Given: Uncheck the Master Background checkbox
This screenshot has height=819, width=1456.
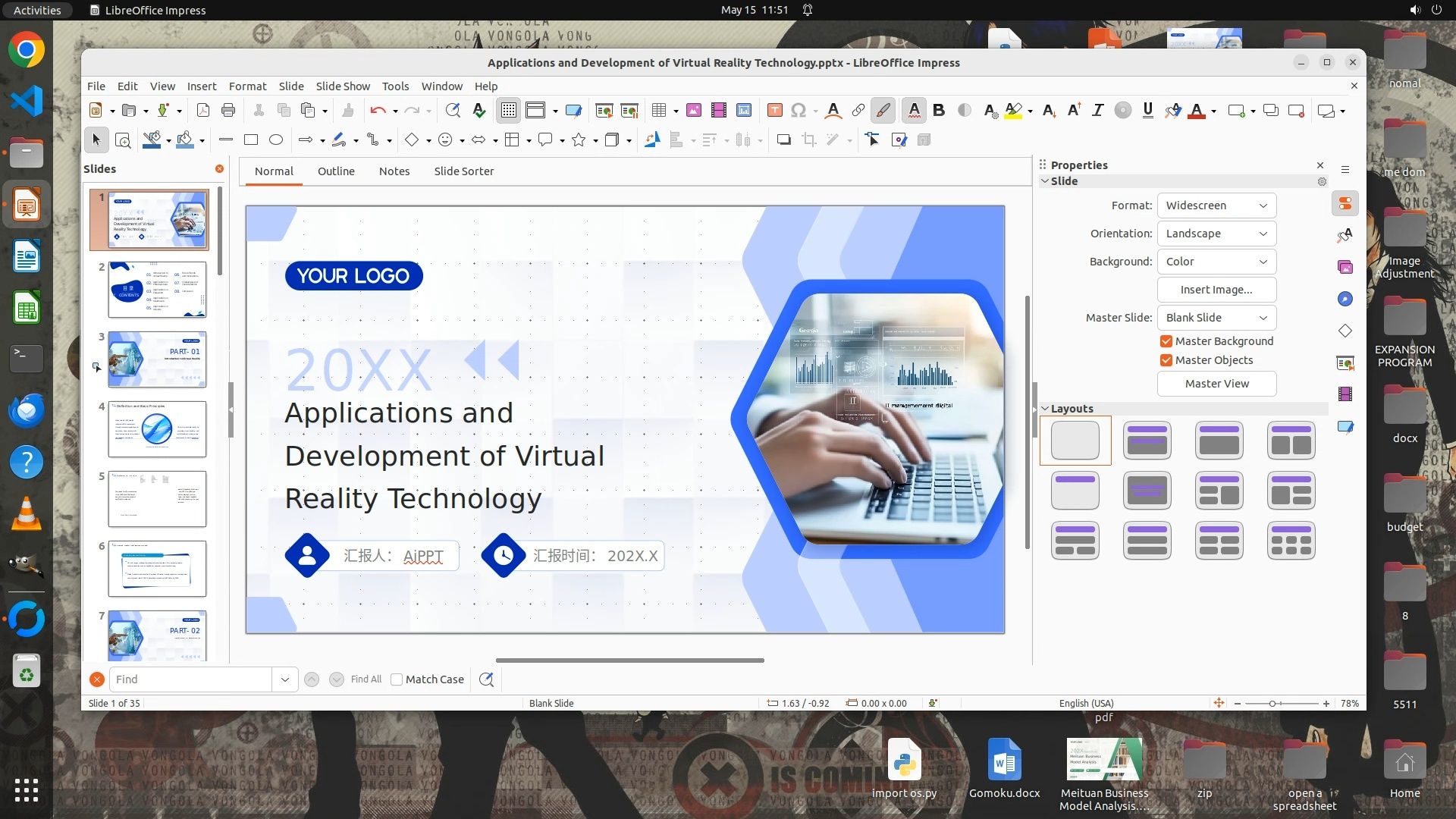Looking at the screenshot, I should (x=1166, y=341).
